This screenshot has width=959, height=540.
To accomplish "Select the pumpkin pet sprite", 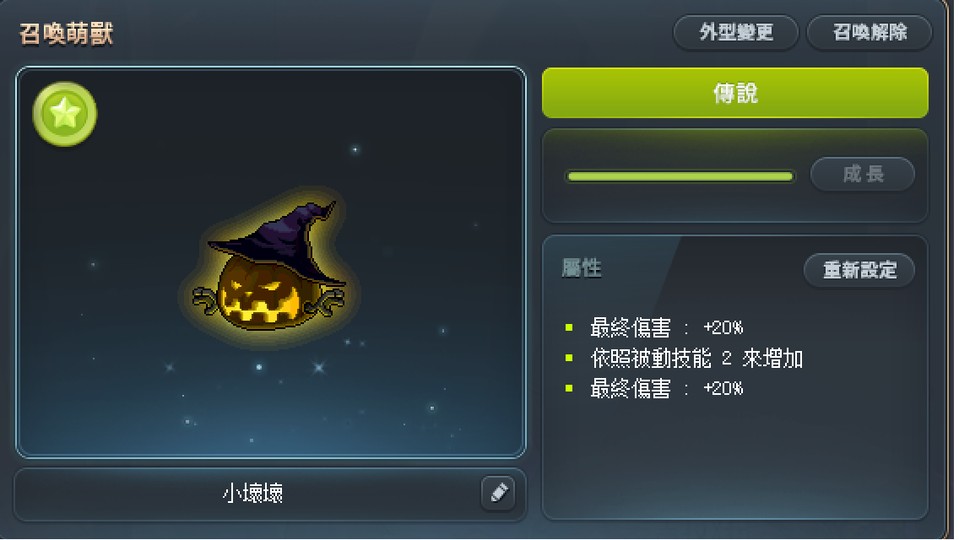I will (269, 267).
